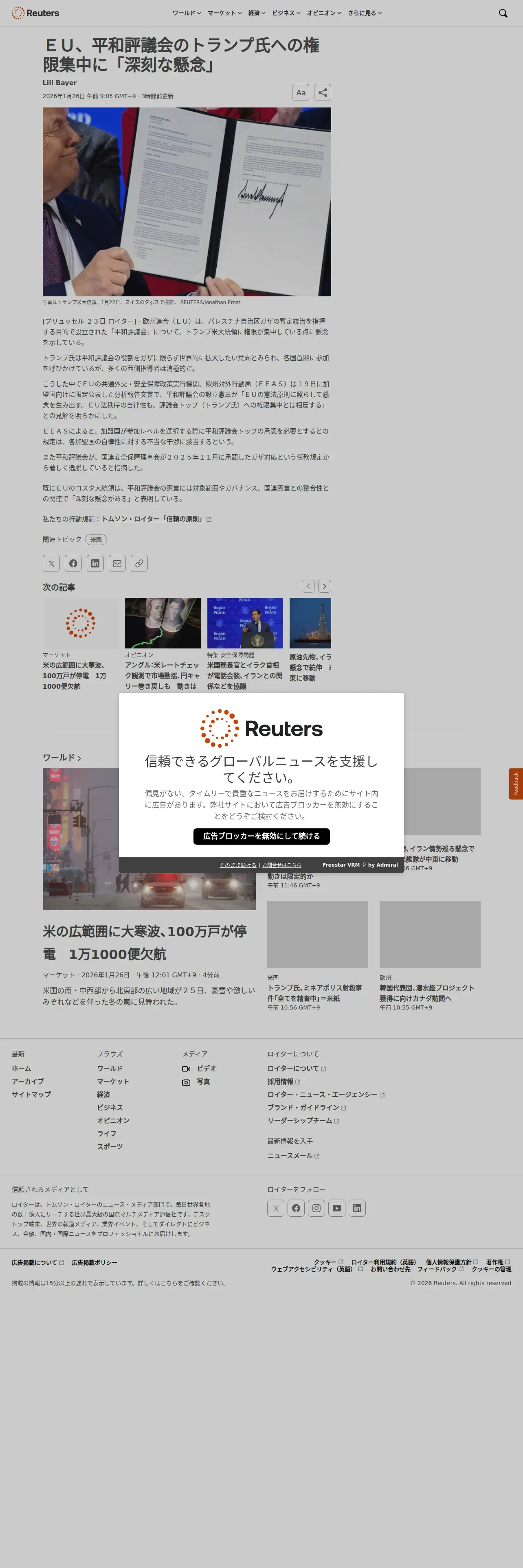Share article by email icon

117,564
